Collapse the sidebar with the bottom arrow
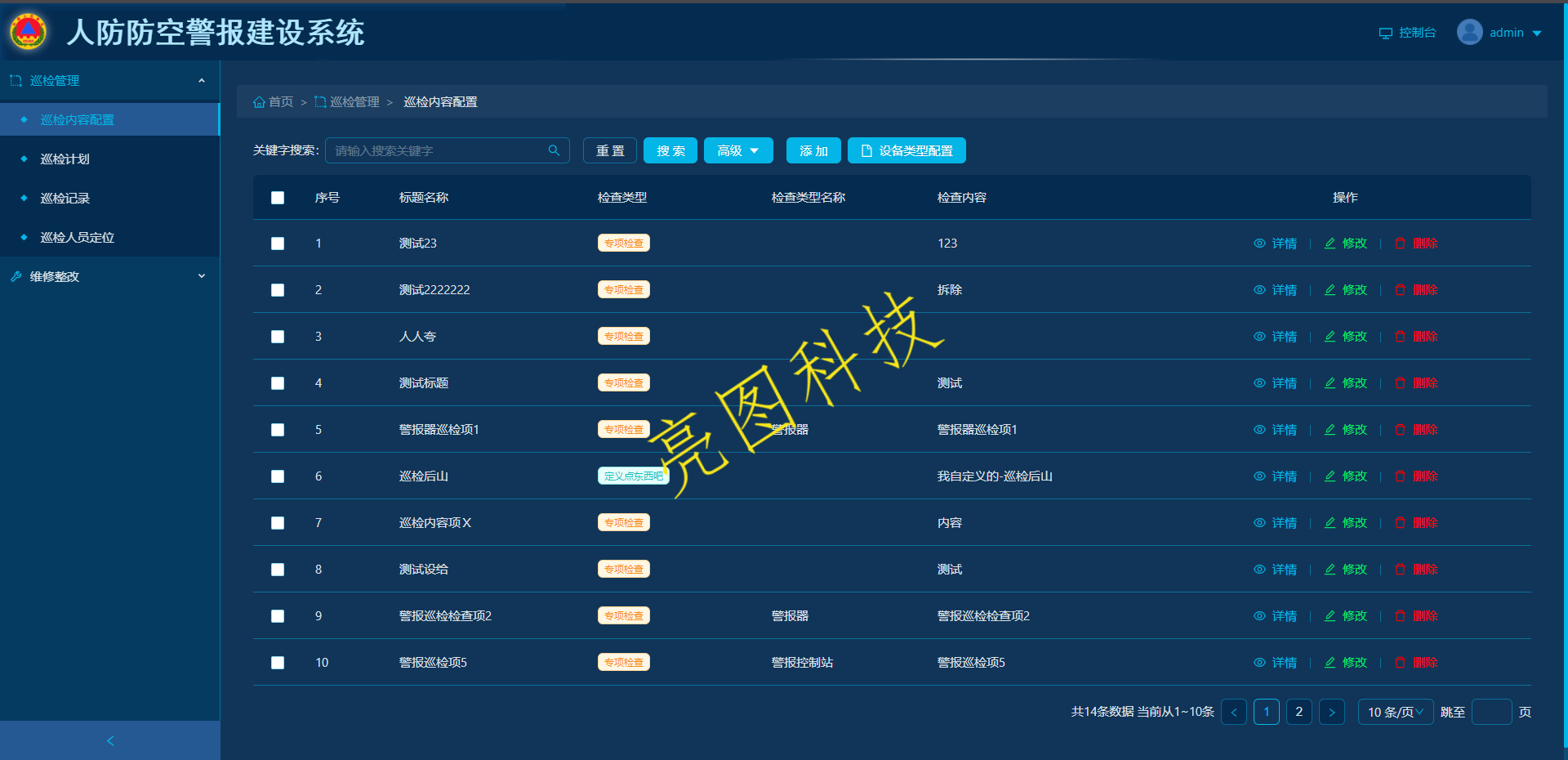 pyautogui.click(x=110, y=740)
